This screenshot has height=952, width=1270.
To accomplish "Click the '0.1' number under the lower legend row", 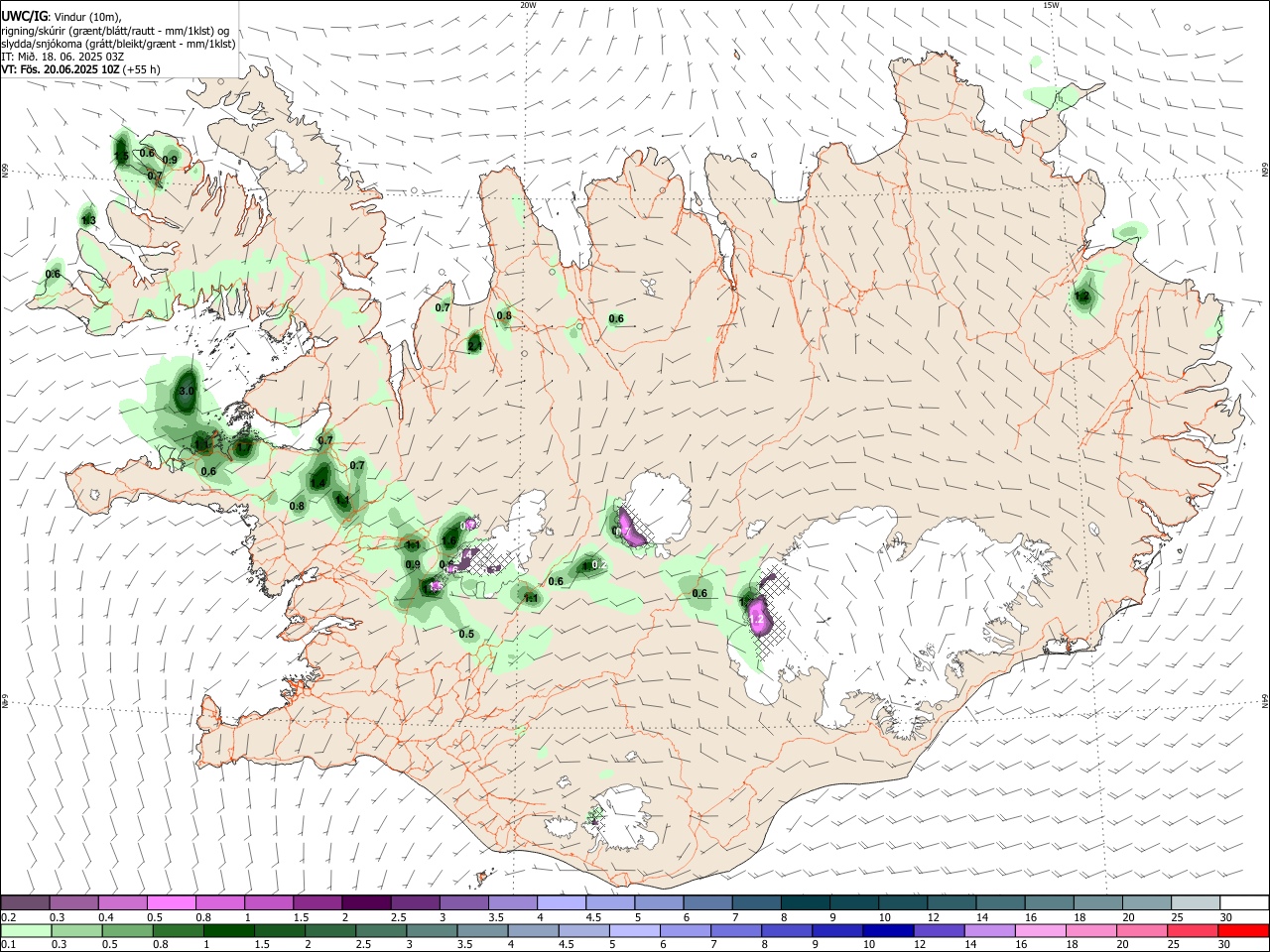I will [8, 945].
